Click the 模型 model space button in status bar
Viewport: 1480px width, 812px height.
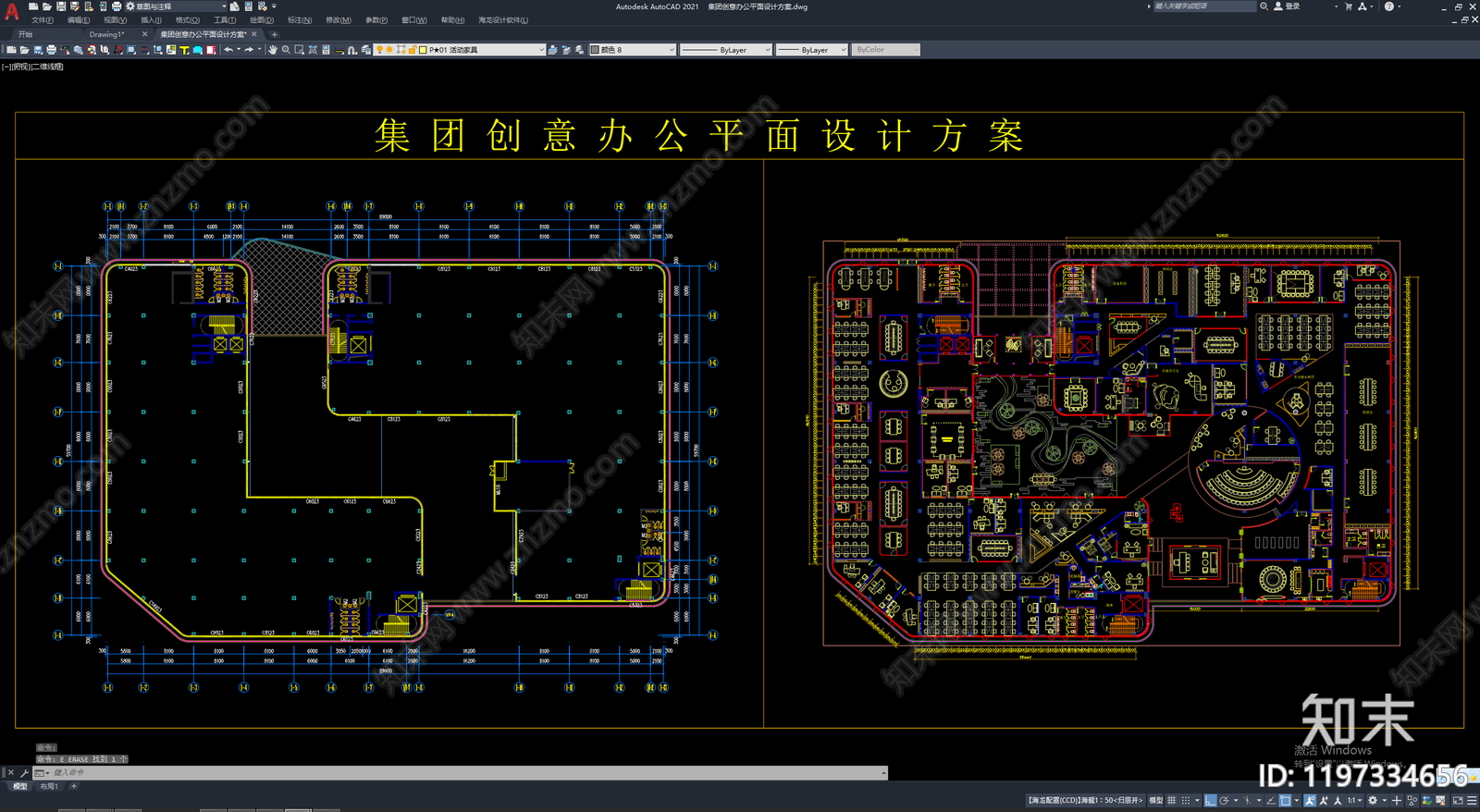click(x=1155, y=800)
